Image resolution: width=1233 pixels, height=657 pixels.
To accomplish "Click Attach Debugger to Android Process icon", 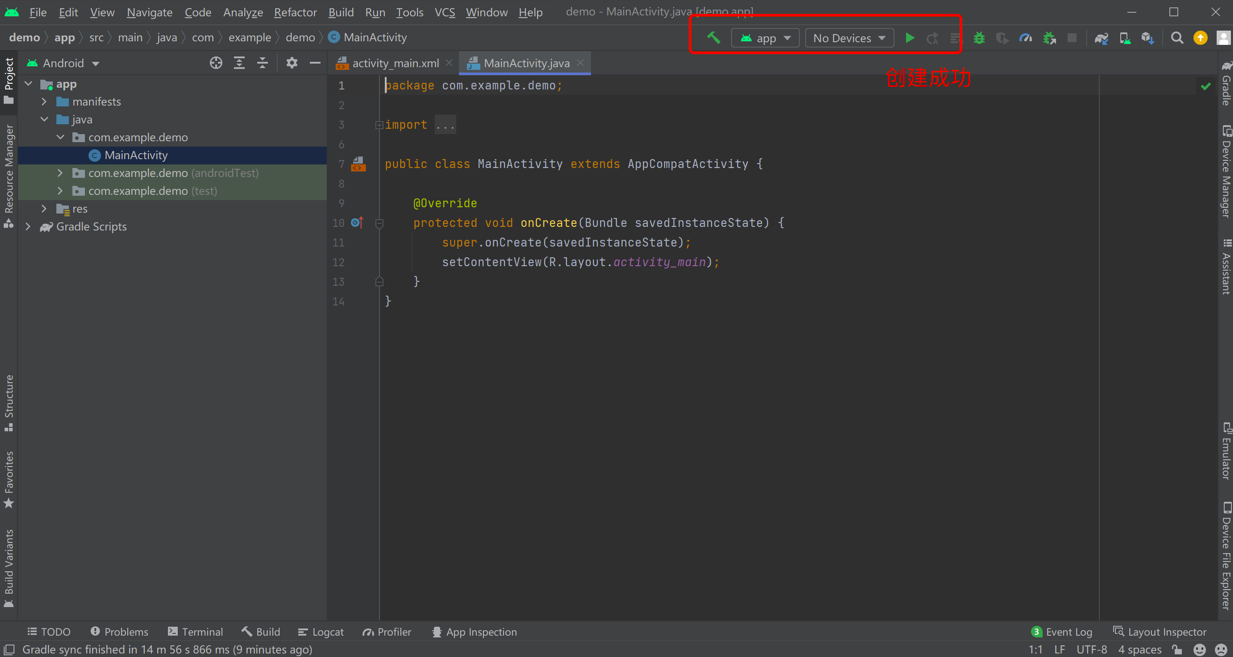I will (1049, 38).
